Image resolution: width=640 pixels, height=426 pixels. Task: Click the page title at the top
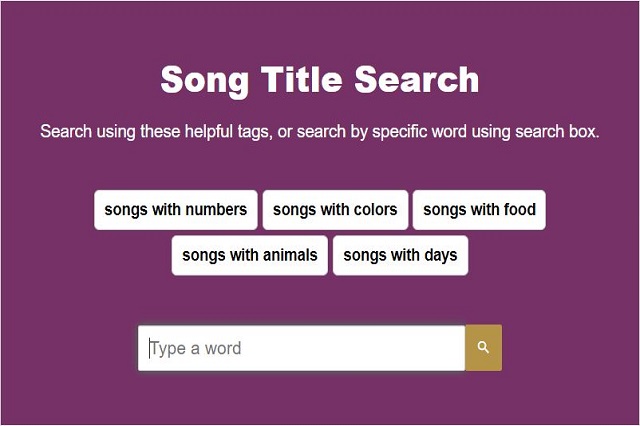[320, 79]
